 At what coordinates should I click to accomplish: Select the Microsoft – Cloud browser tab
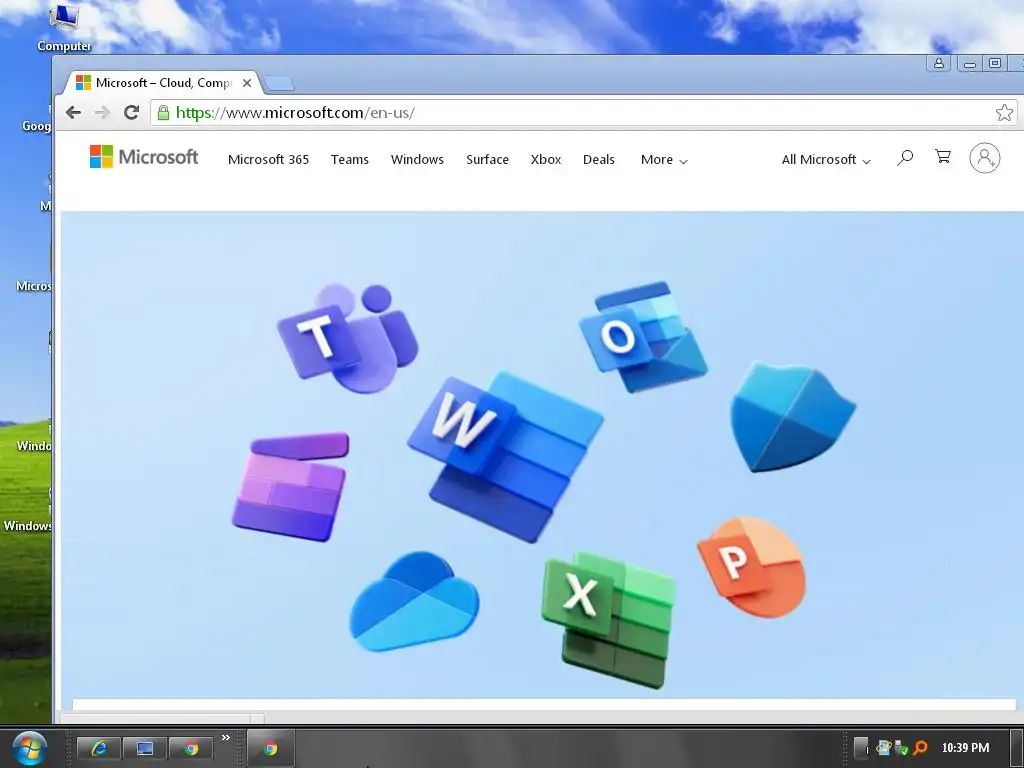point(163,83)
